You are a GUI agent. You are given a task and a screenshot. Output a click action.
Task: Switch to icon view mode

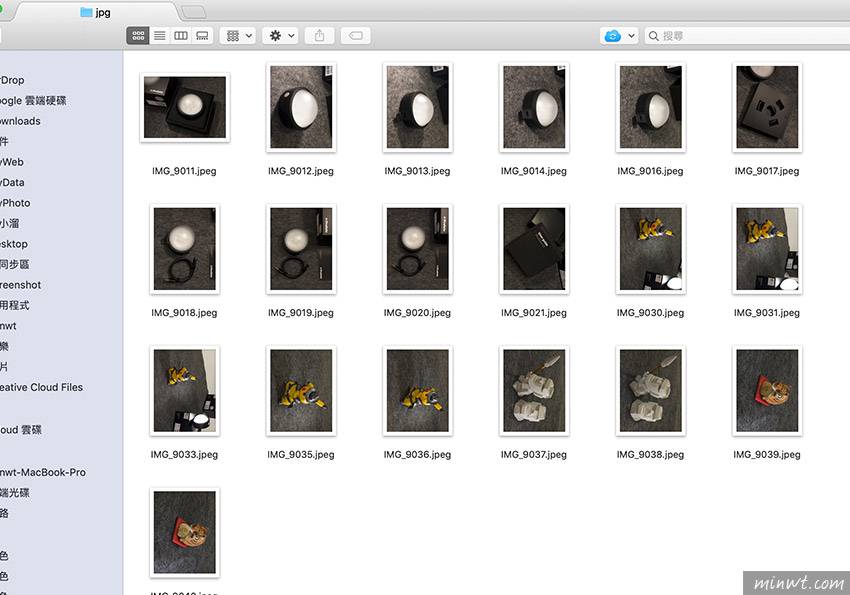point(138,36)
